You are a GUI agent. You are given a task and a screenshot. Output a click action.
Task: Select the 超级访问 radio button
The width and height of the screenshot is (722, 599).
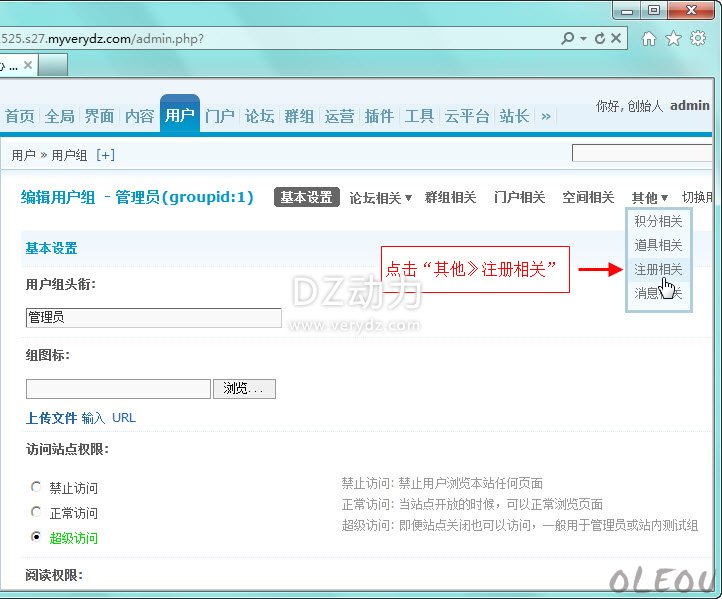(x=37, y=538)
